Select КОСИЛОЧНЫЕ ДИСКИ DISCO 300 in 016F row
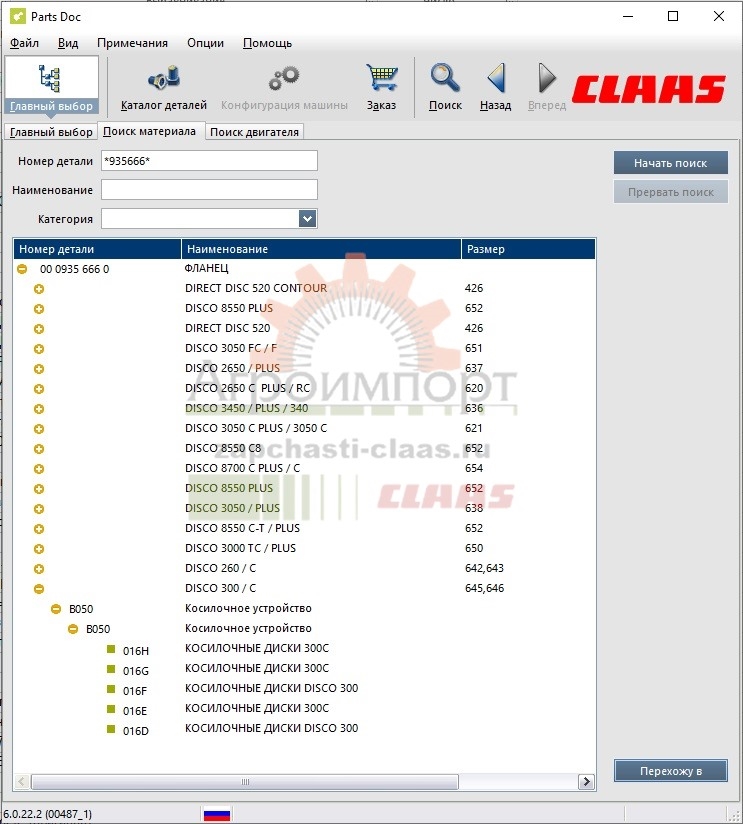Screen dimensions: 743x824 271,688
